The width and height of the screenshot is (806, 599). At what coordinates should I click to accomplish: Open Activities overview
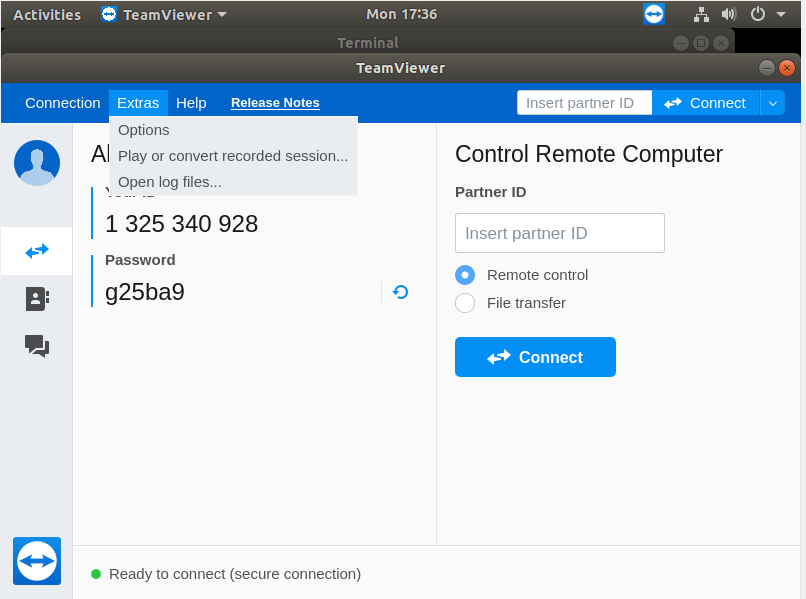tap(47, 14)
